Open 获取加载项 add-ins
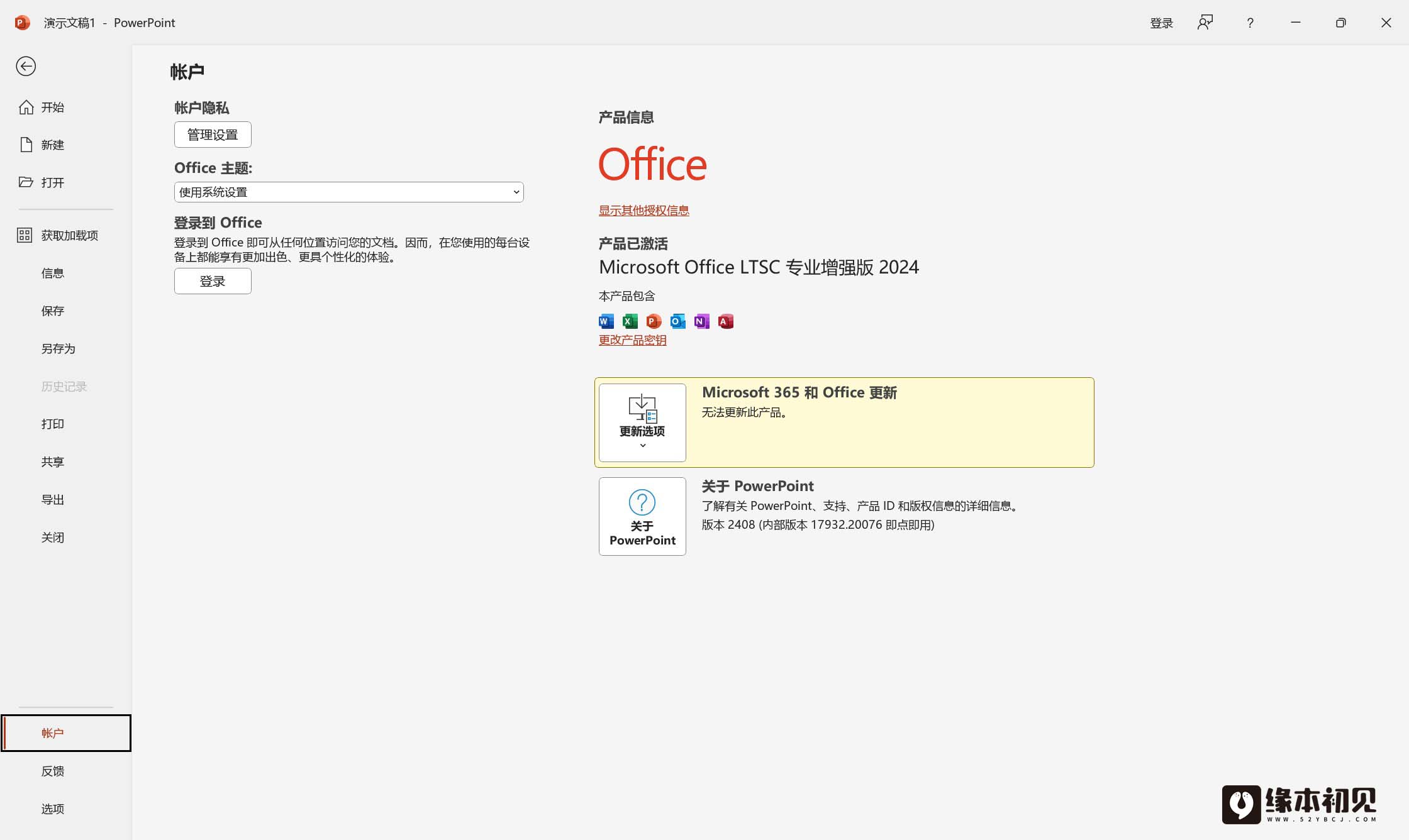Screen dimensions: 1409x840 pyautogui.click(x=65, y=235)
